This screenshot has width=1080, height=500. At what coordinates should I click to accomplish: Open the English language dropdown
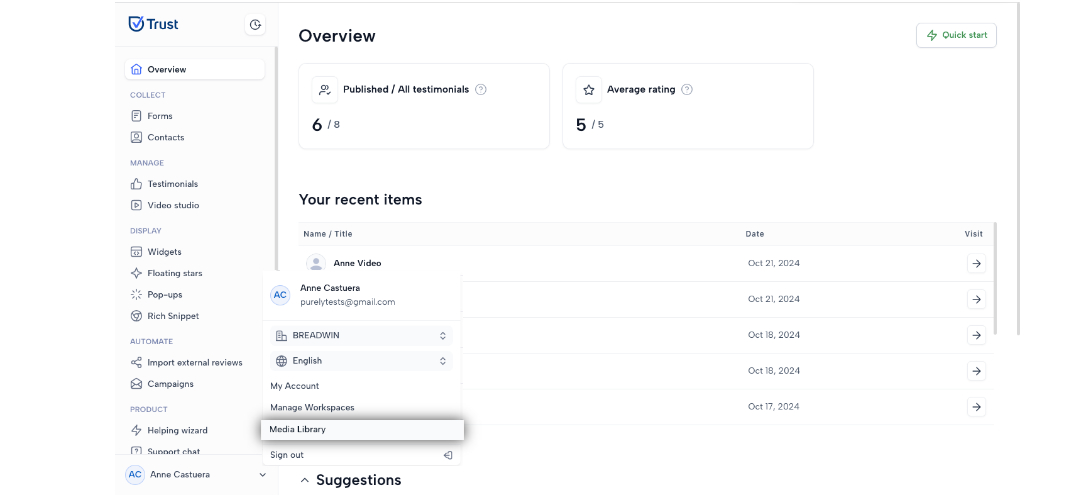click(x=362, y=361)
